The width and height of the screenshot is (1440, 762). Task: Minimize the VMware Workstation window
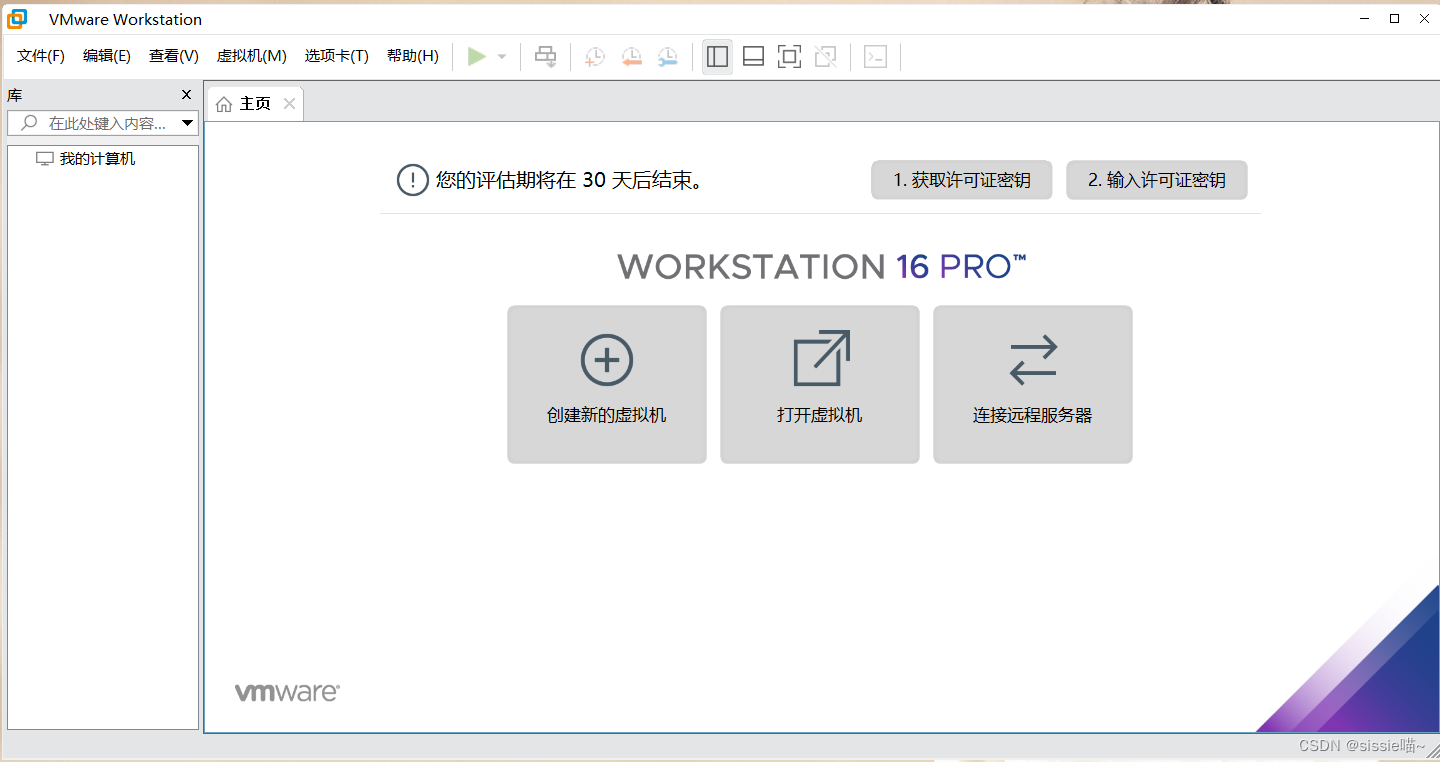[x=1365, y=18]
